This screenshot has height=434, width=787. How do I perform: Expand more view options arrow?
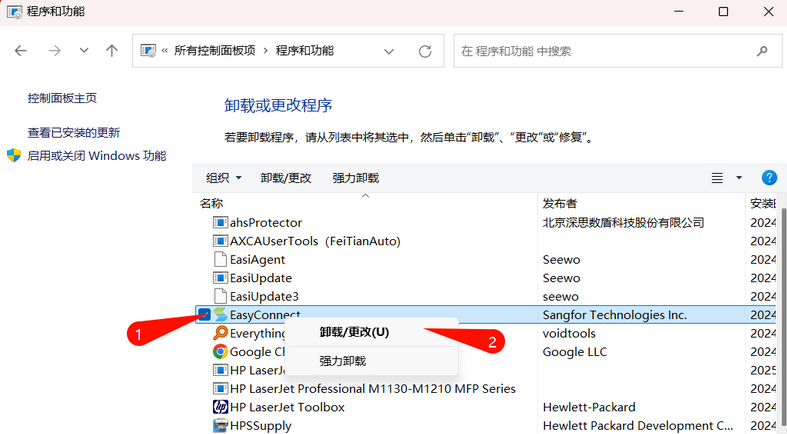tap(739, 178)
